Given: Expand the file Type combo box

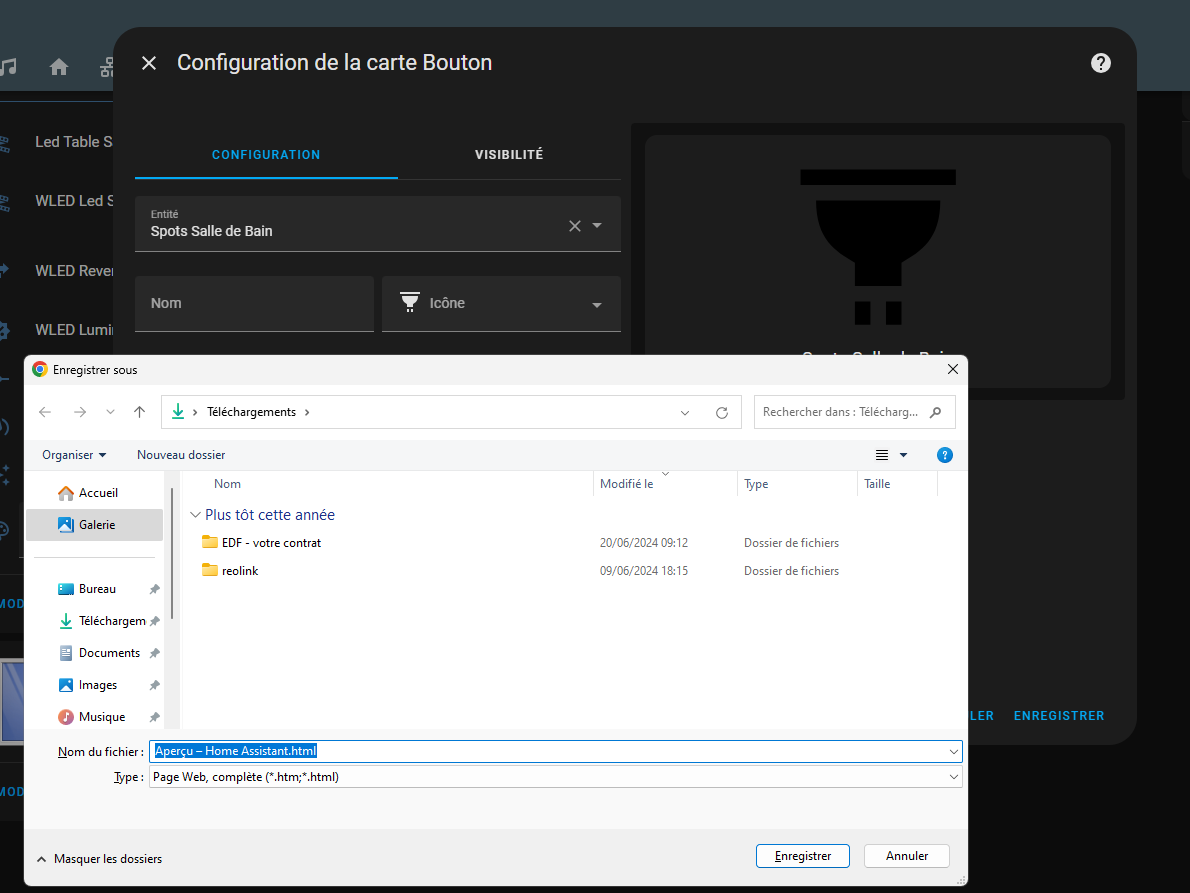Looking at the screenshot, I should 953,777.
